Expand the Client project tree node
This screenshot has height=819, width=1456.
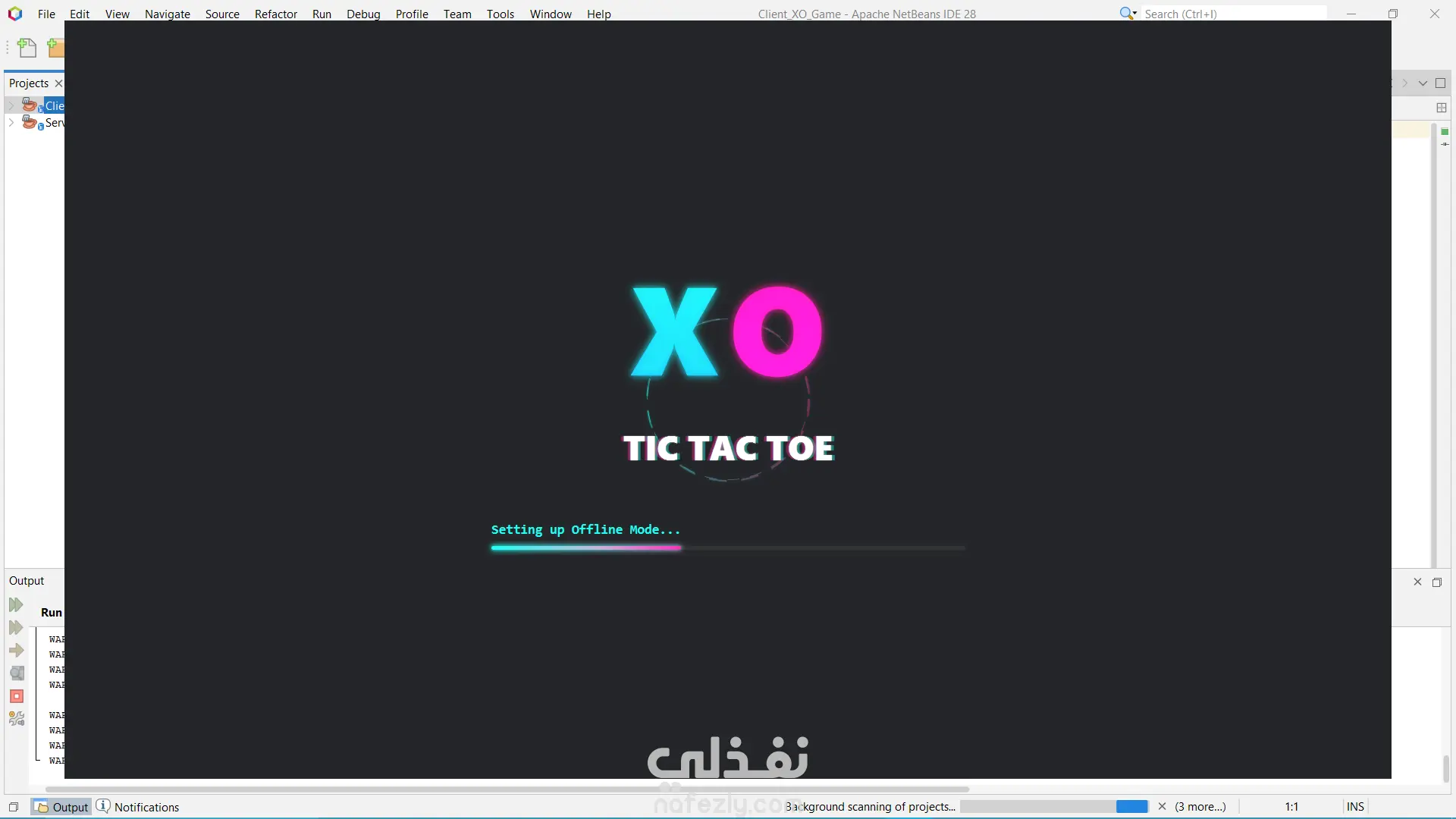[x=11, y=105]
